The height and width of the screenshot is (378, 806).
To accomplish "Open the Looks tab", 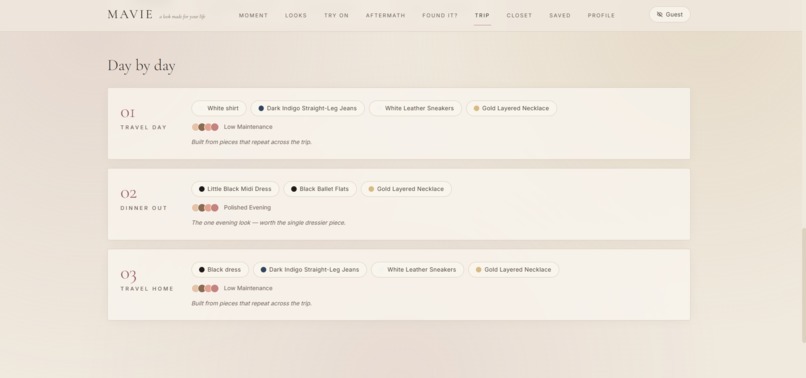I will [x=296, y=15].
